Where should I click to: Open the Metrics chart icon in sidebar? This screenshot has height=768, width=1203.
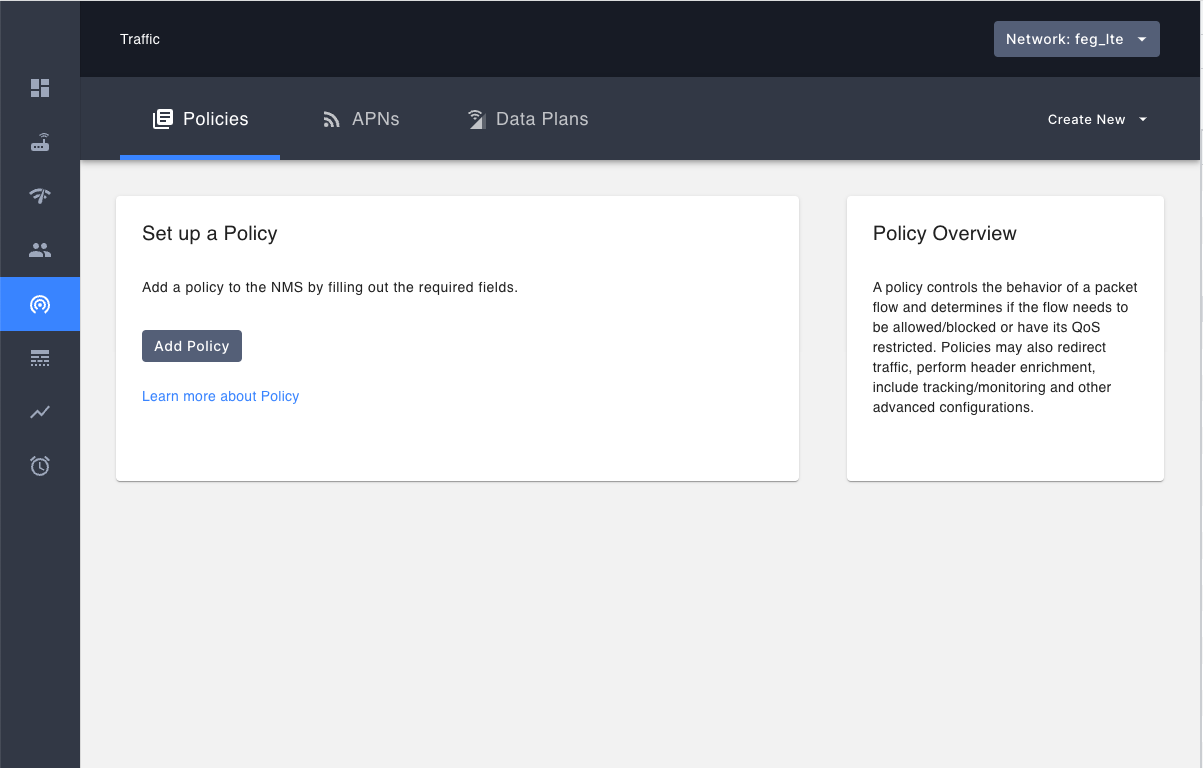click(40, 412)
